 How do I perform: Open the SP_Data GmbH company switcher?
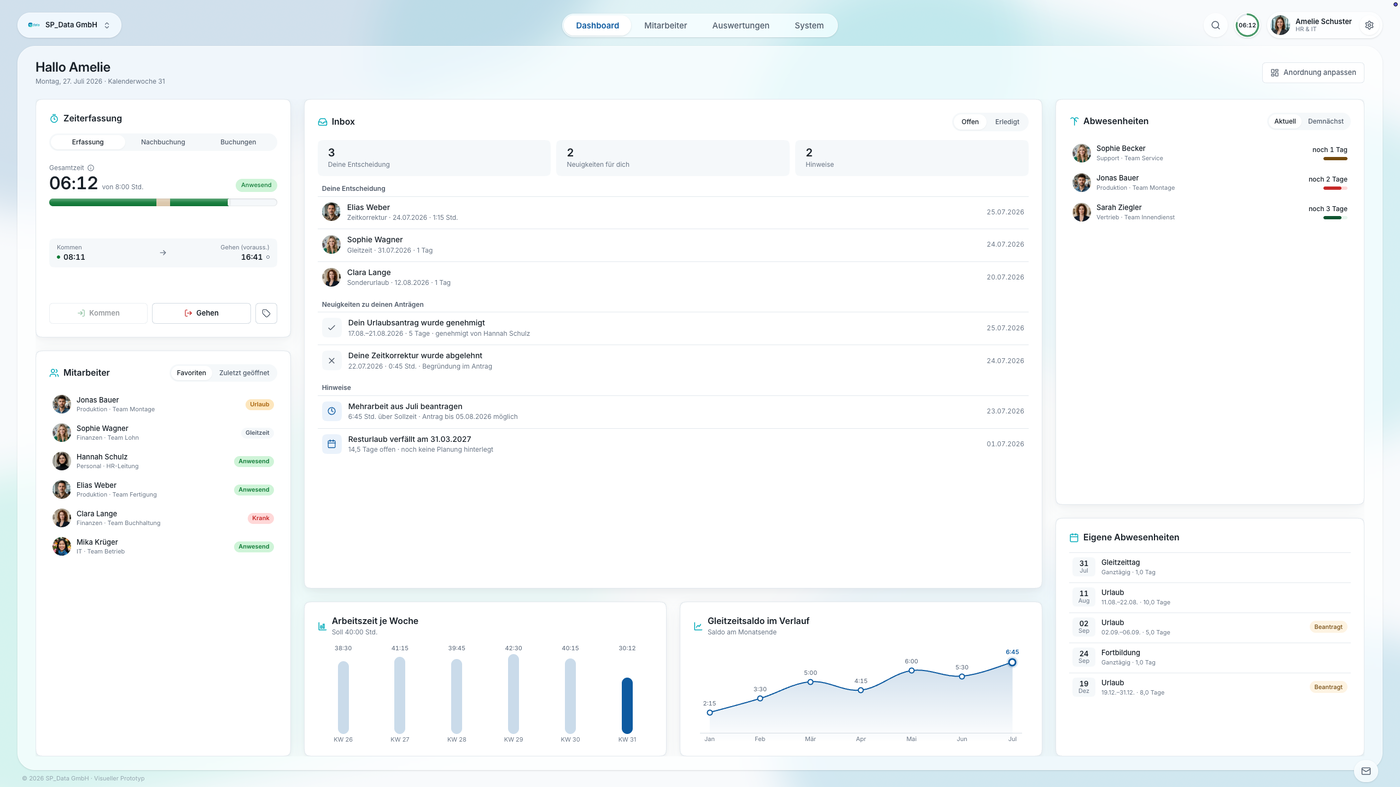click(x=69, y=25)
